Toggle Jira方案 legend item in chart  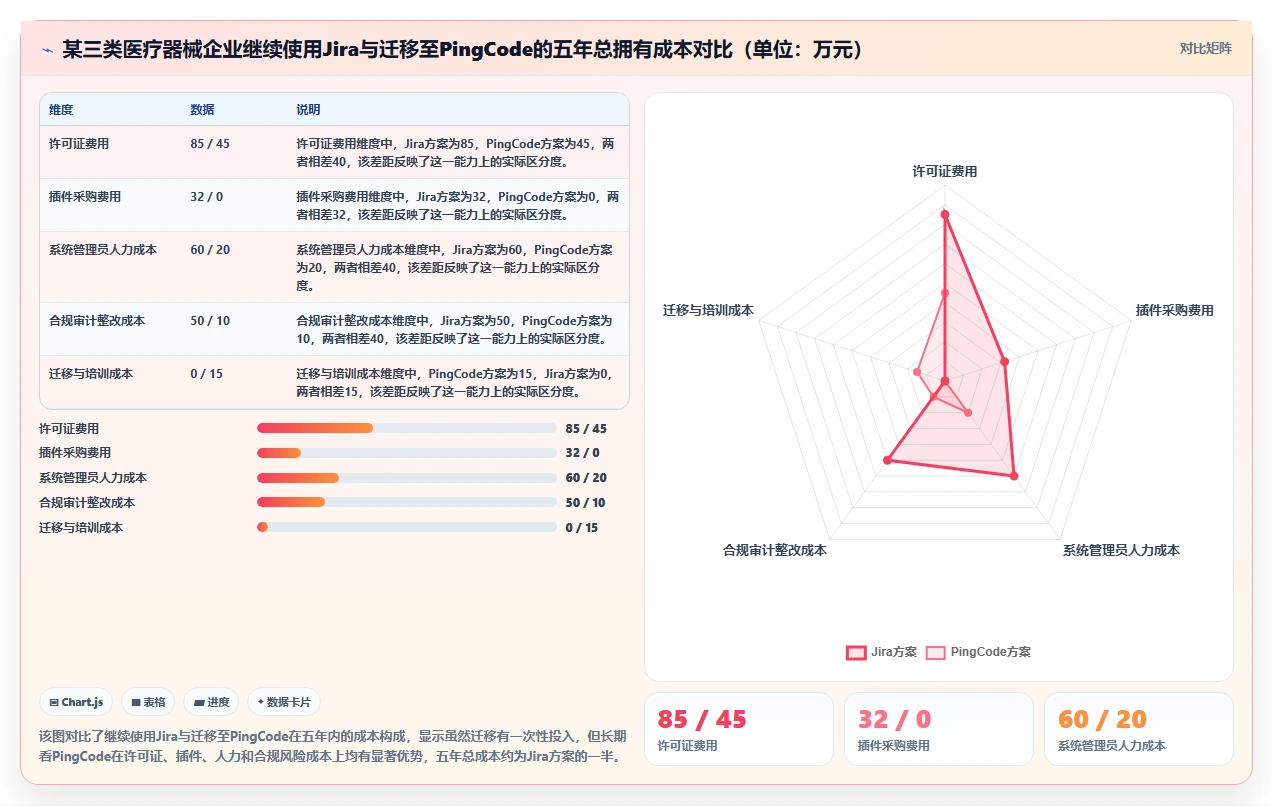click(881, 652)
